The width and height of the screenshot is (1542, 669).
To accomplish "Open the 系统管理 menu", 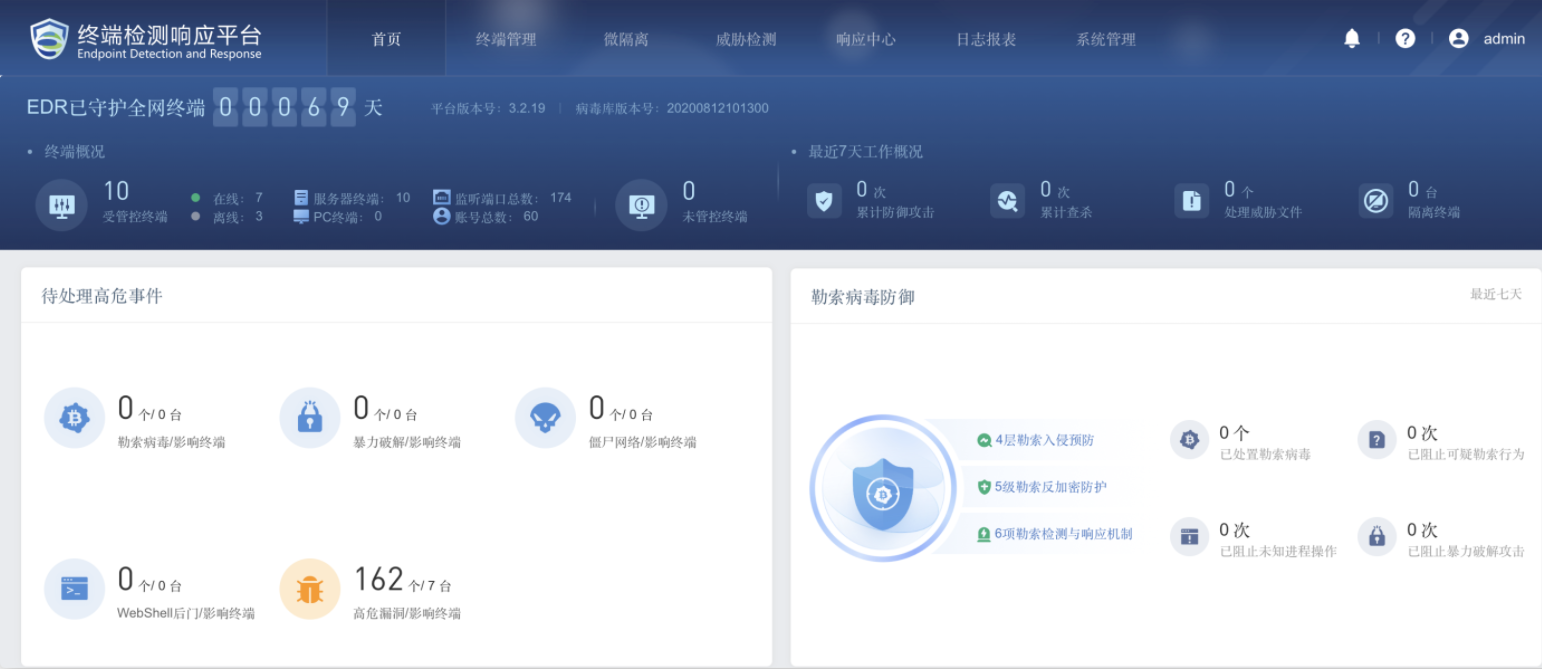I will click(1104, 39).
